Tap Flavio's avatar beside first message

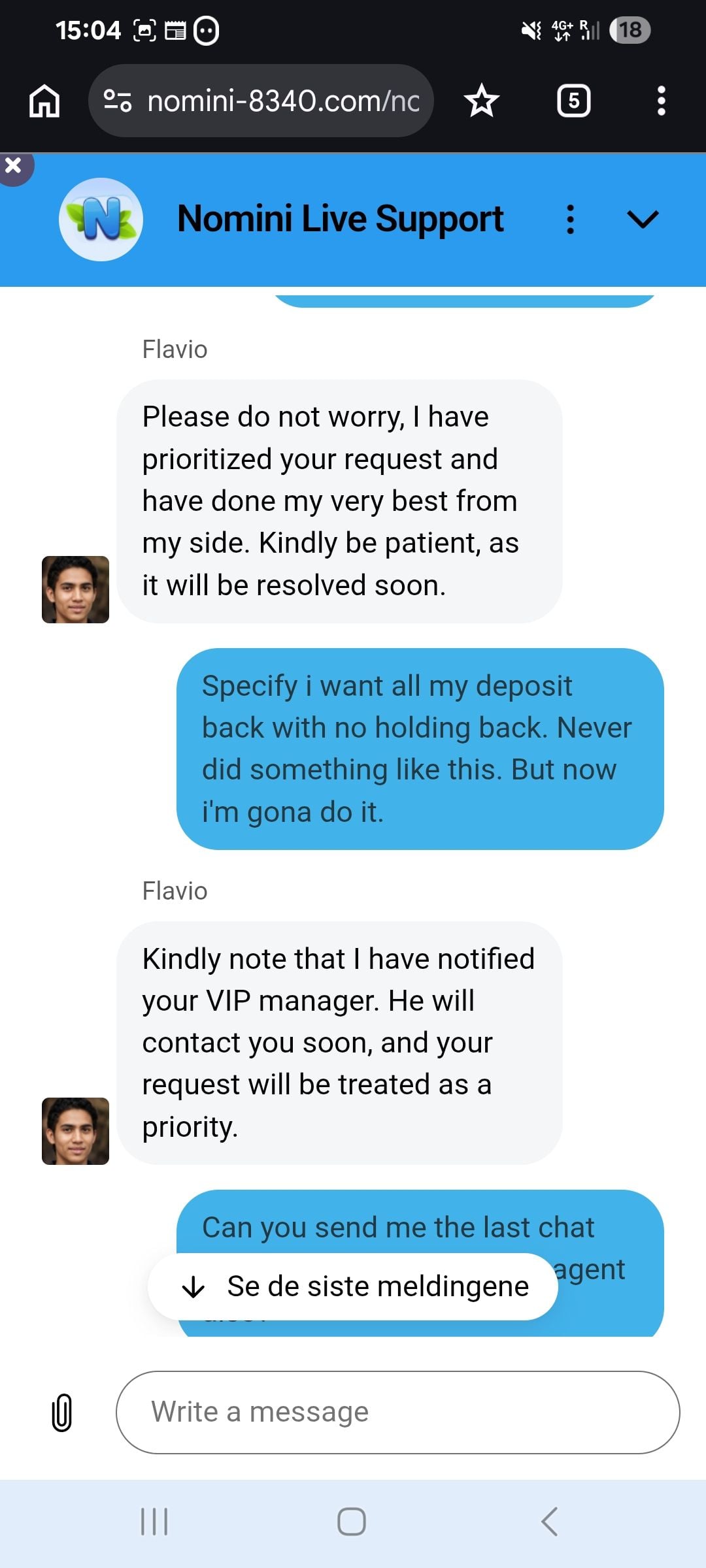coord(75,589)
